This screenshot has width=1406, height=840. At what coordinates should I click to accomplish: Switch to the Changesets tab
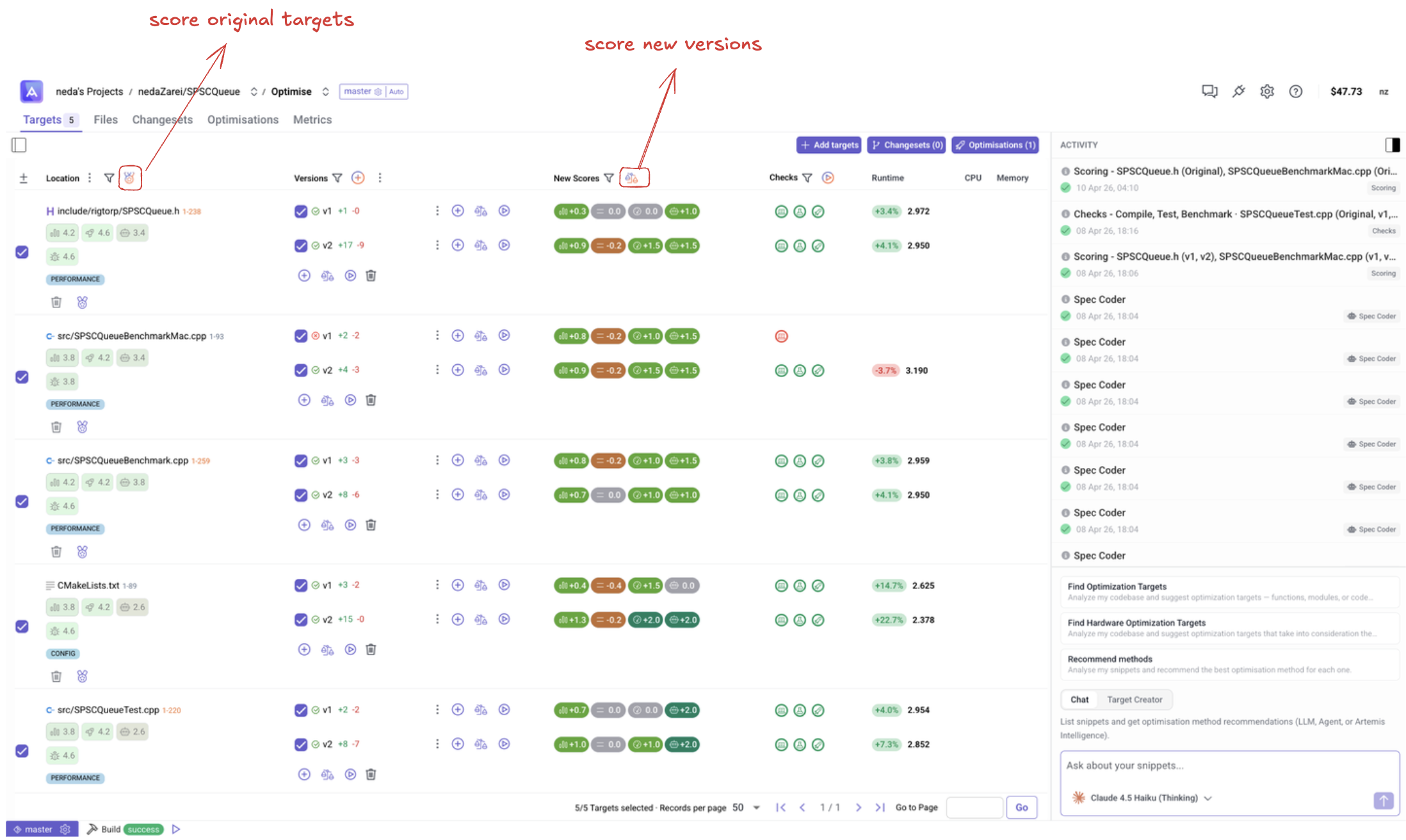pyautogui.click(x=162, y=120)
